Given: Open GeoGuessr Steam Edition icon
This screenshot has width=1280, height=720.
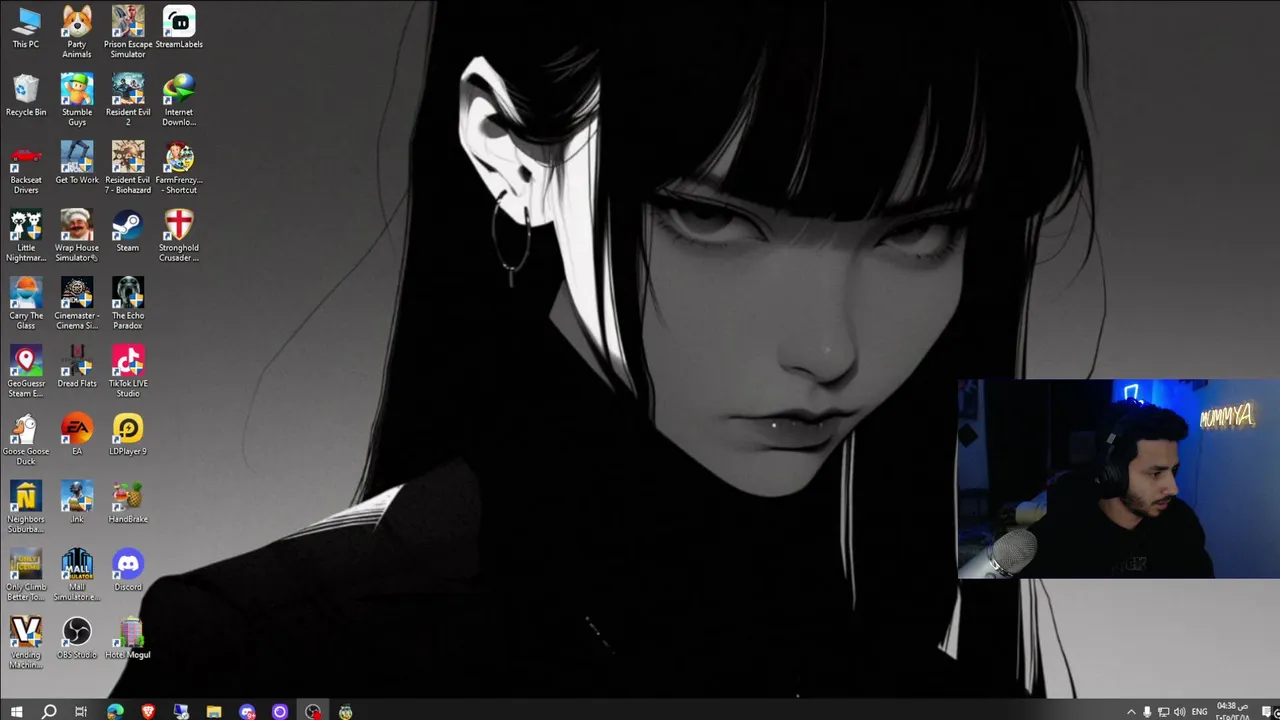Looking at the screenshot, I should 26,371.
